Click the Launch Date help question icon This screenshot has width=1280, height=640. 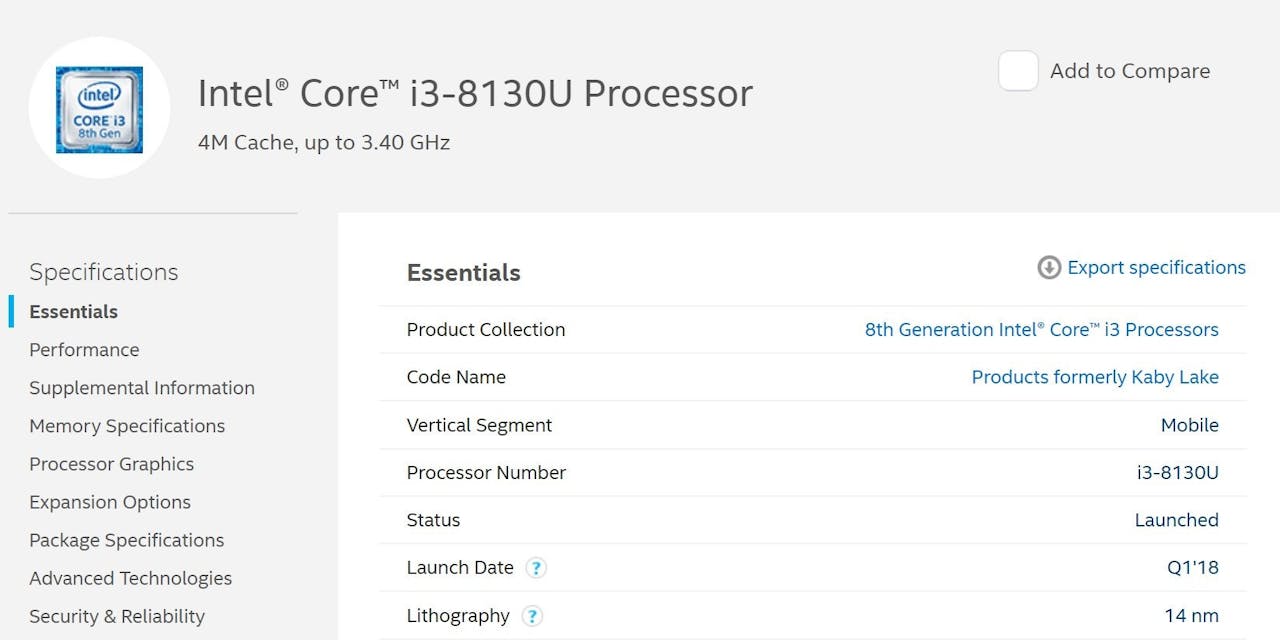point(536,568)
